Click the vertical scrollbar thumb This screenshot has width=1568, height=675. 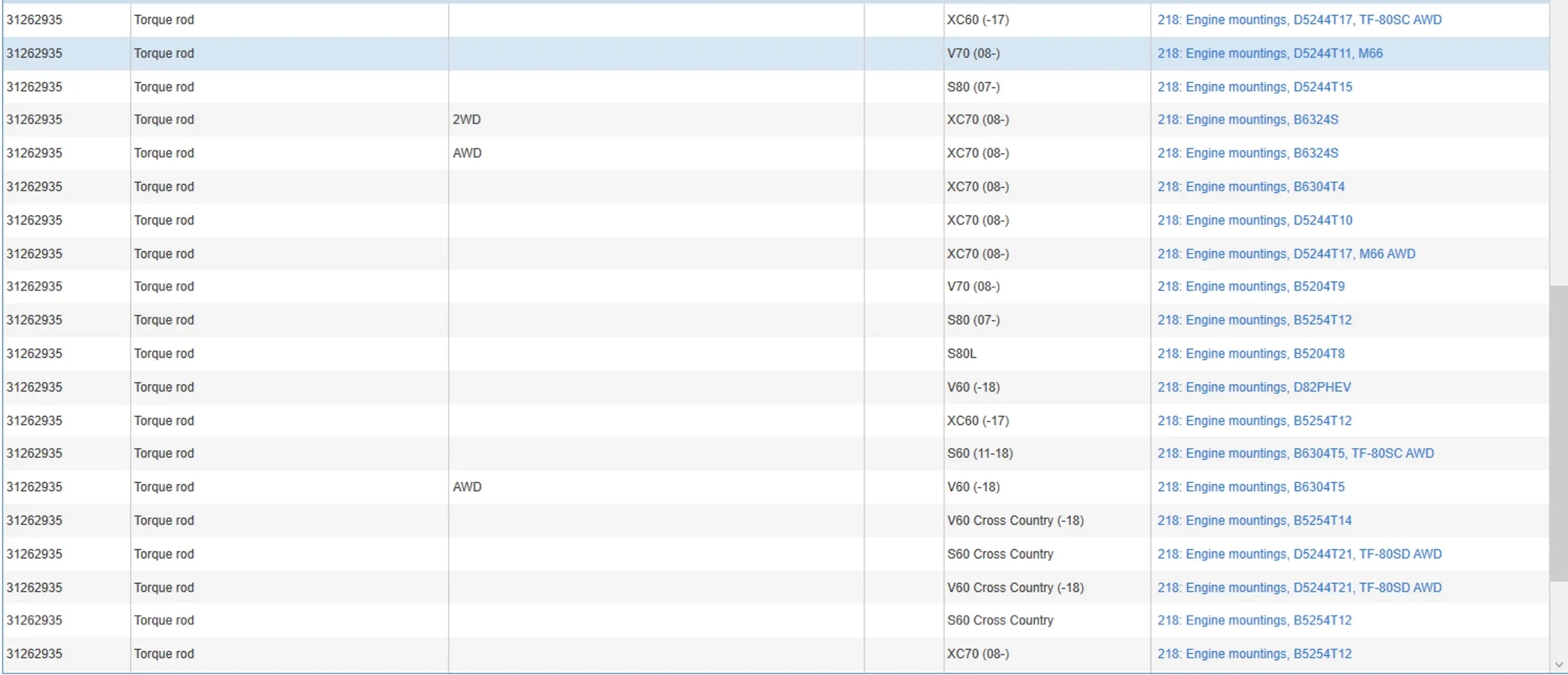point(1559,433)
